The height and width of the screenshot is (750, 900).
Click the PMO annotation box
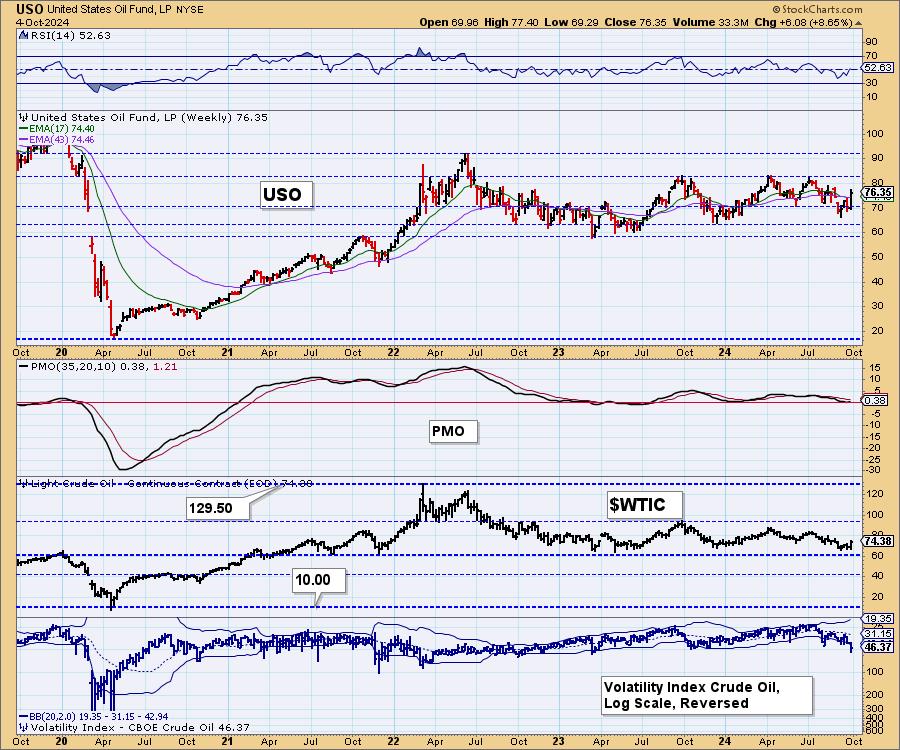[x=453, y=431]
